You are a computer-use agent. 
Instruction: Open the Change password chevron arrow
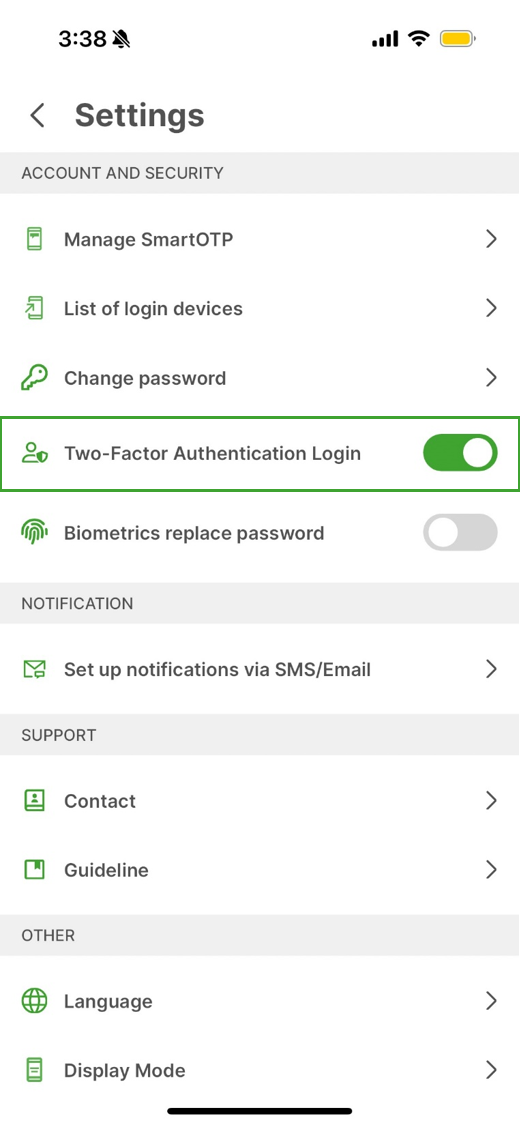click(491, 378)
